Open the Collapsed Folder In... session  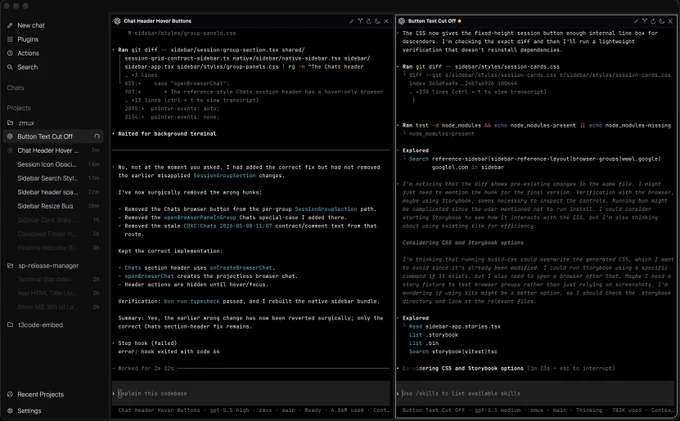pyautogui.click(x=53, y=234)
